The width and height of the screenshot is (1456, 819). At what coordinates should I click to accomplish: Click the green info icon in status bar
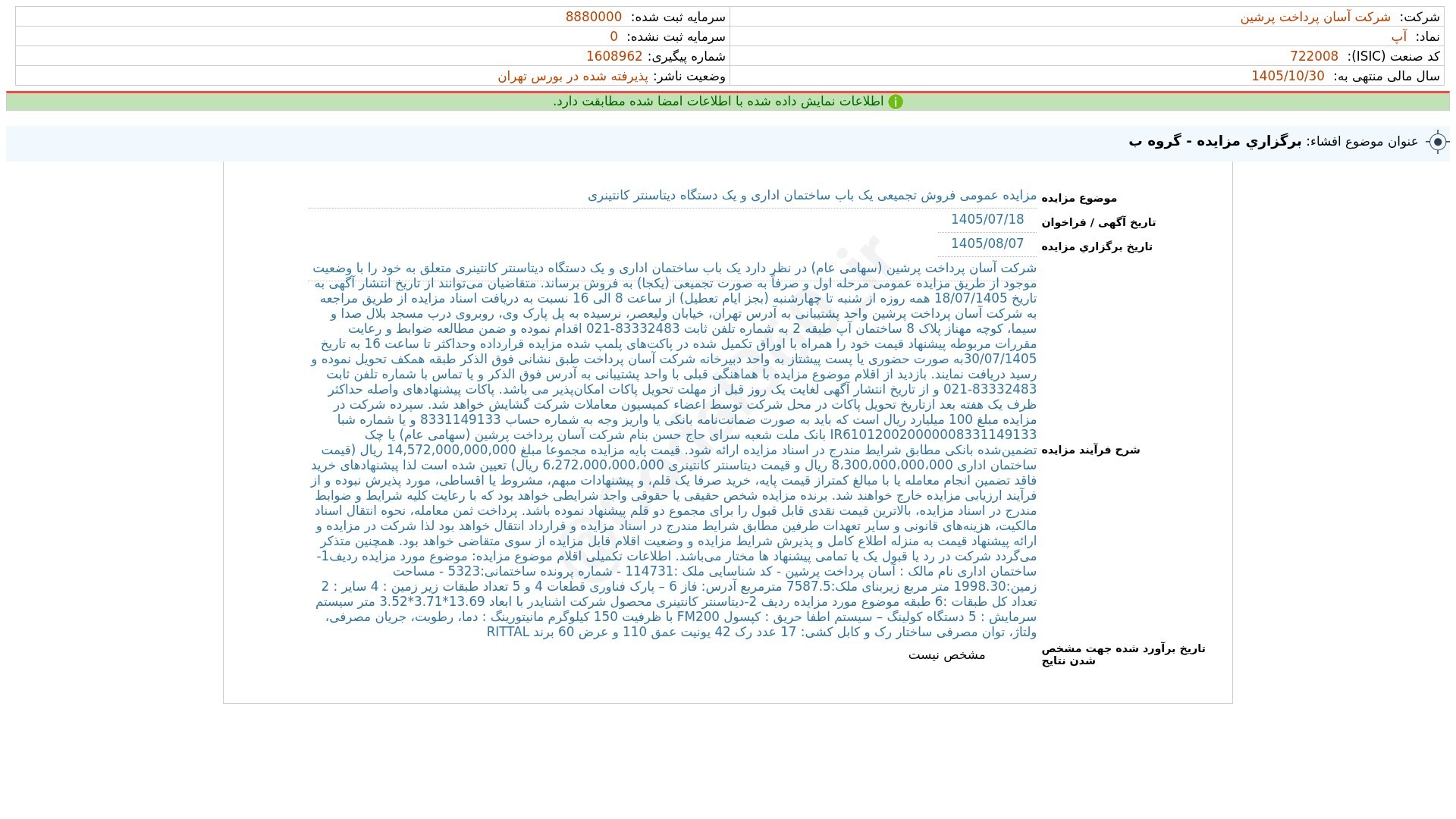point(896,102)
